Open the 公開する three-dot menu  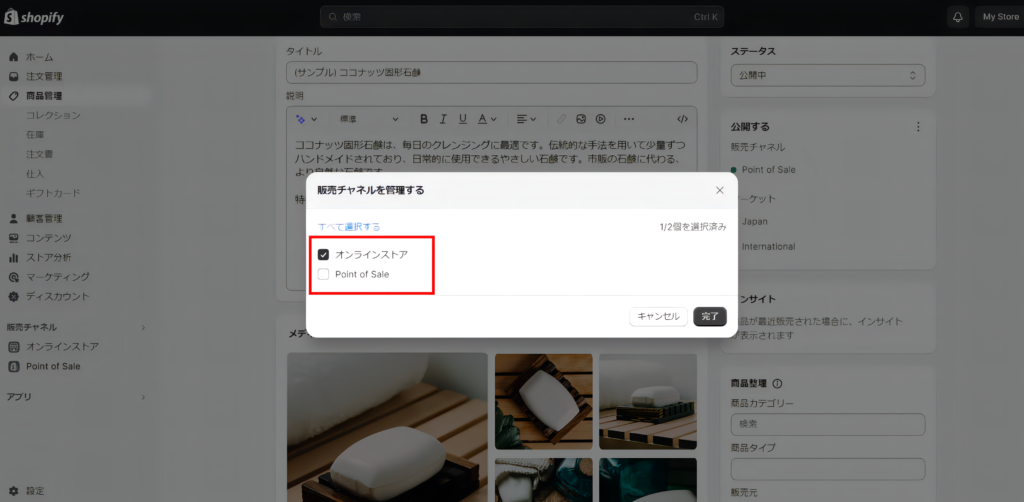point(918,127)
